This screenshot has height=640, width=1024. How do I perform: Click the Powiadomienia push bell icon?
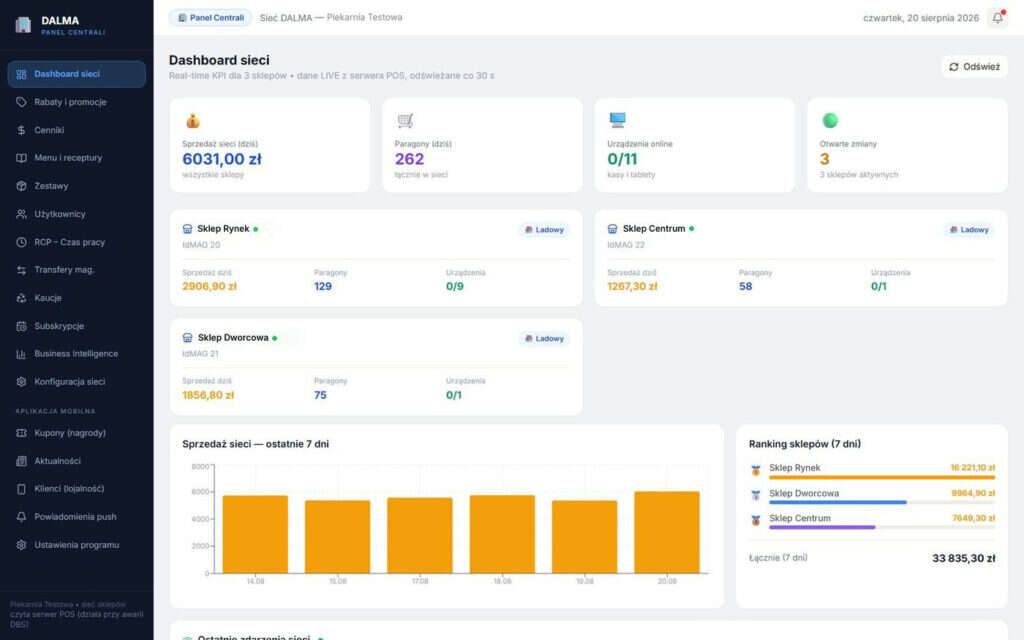22,517
